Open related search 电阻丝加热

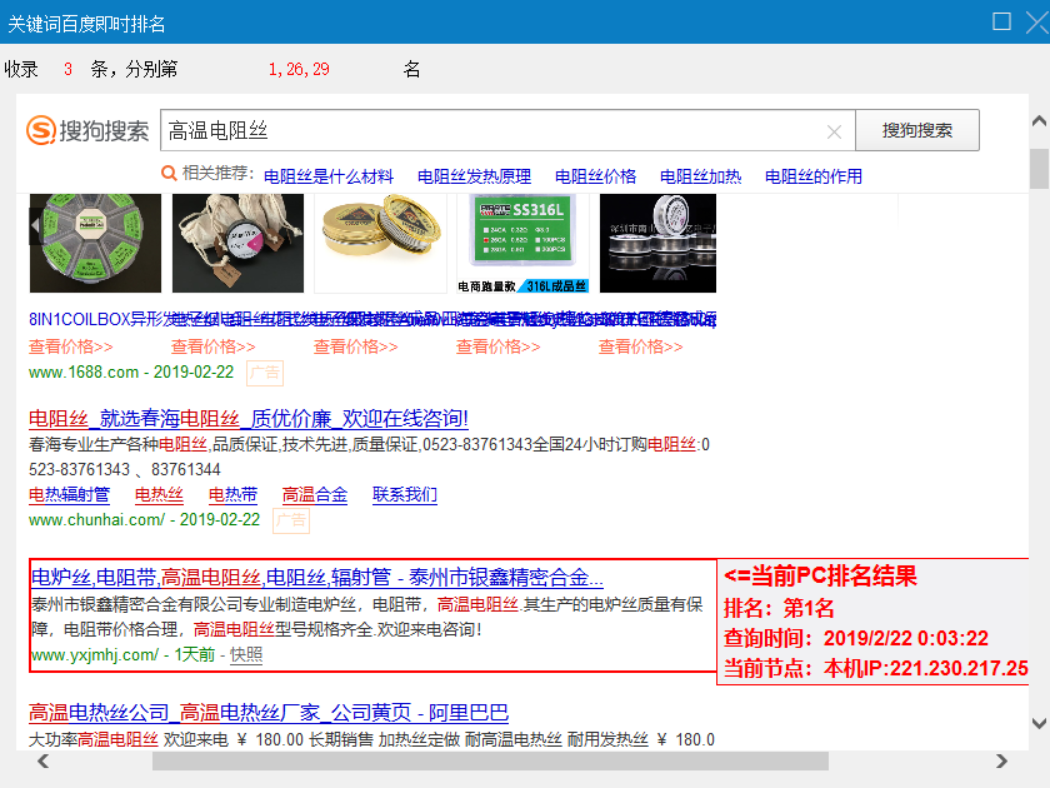(700, 177)
